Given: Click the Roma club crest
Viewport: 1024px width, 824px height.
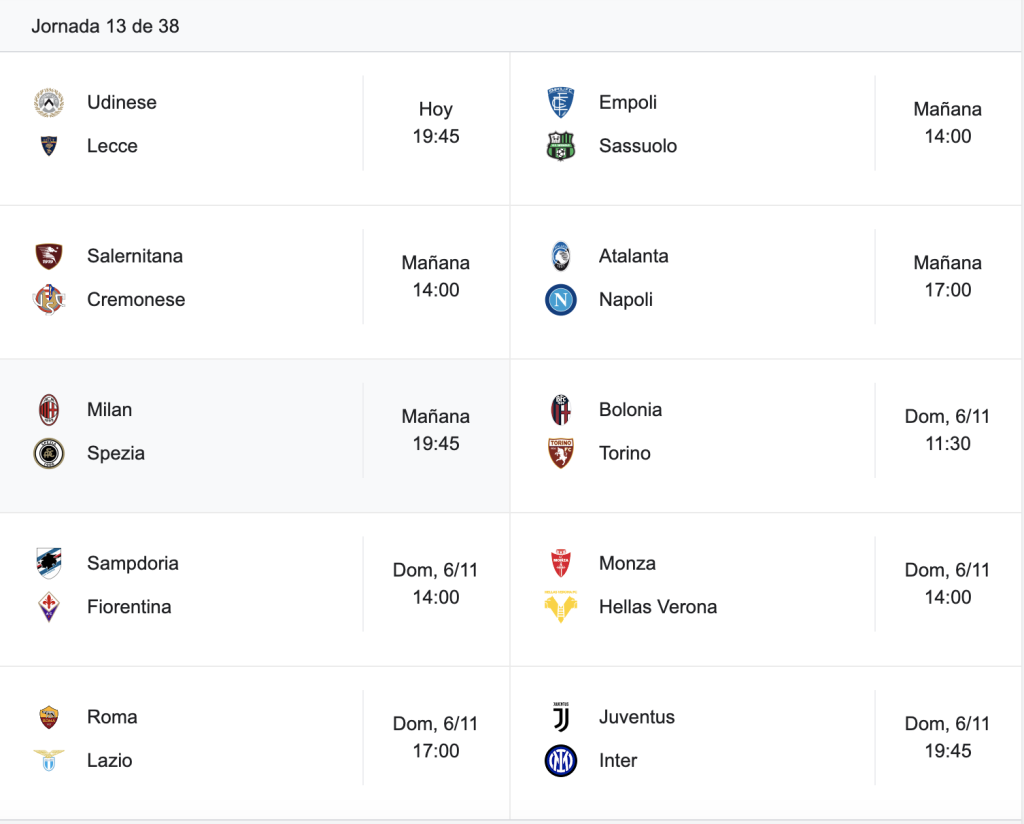Looking at the screenshot, I should point(49,717).
